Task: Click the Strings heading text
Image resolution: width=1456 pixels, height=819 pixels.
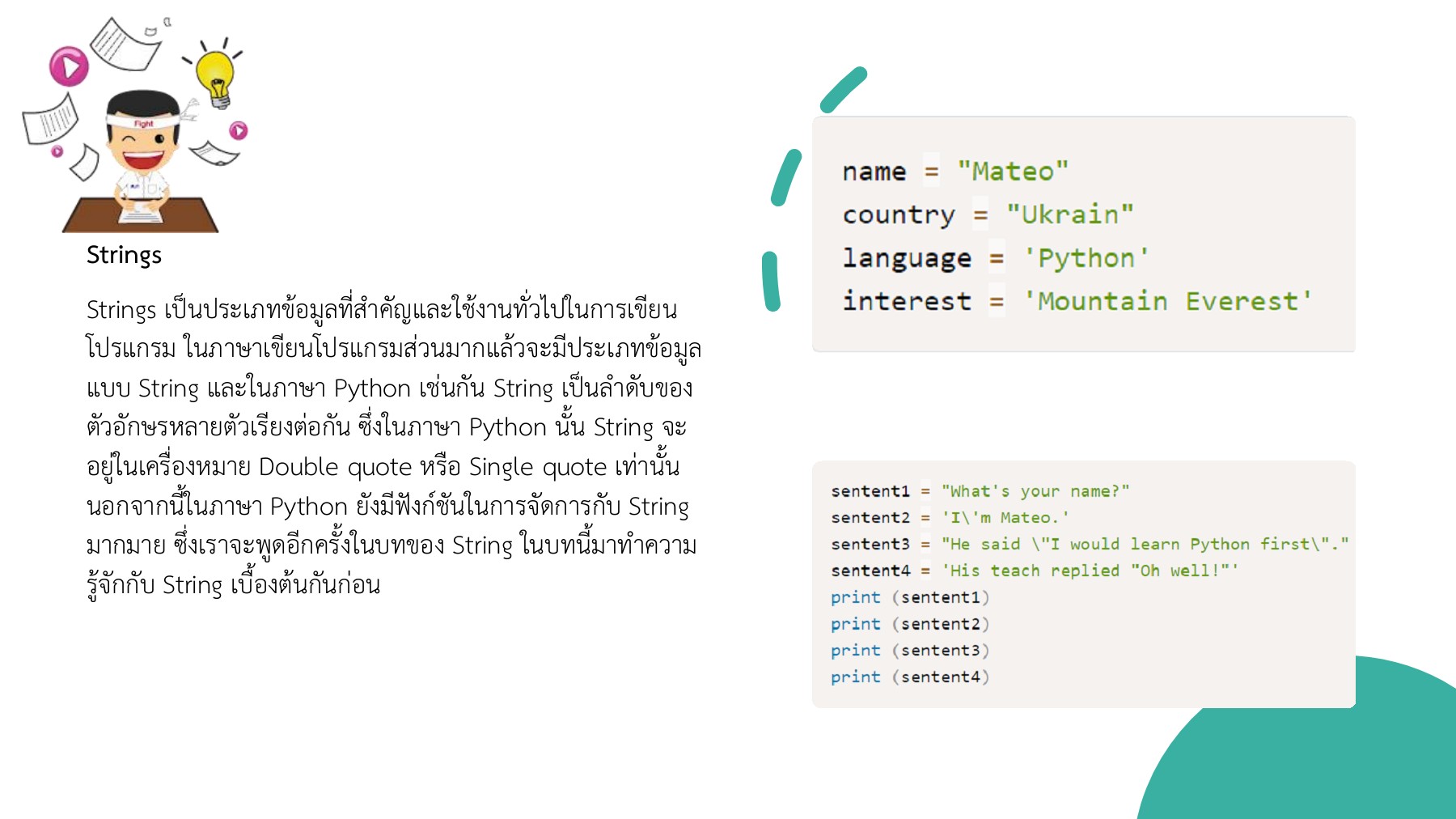Action: click(x=125, y=255)
